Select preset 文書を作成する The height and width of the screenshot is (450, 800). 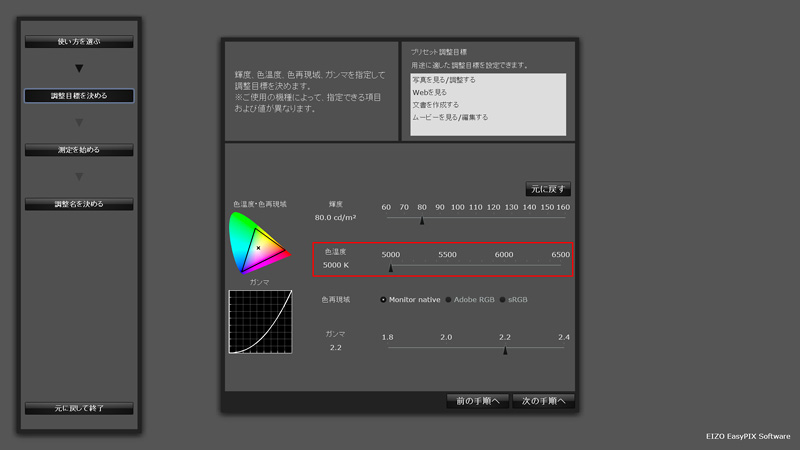point(436,104)
